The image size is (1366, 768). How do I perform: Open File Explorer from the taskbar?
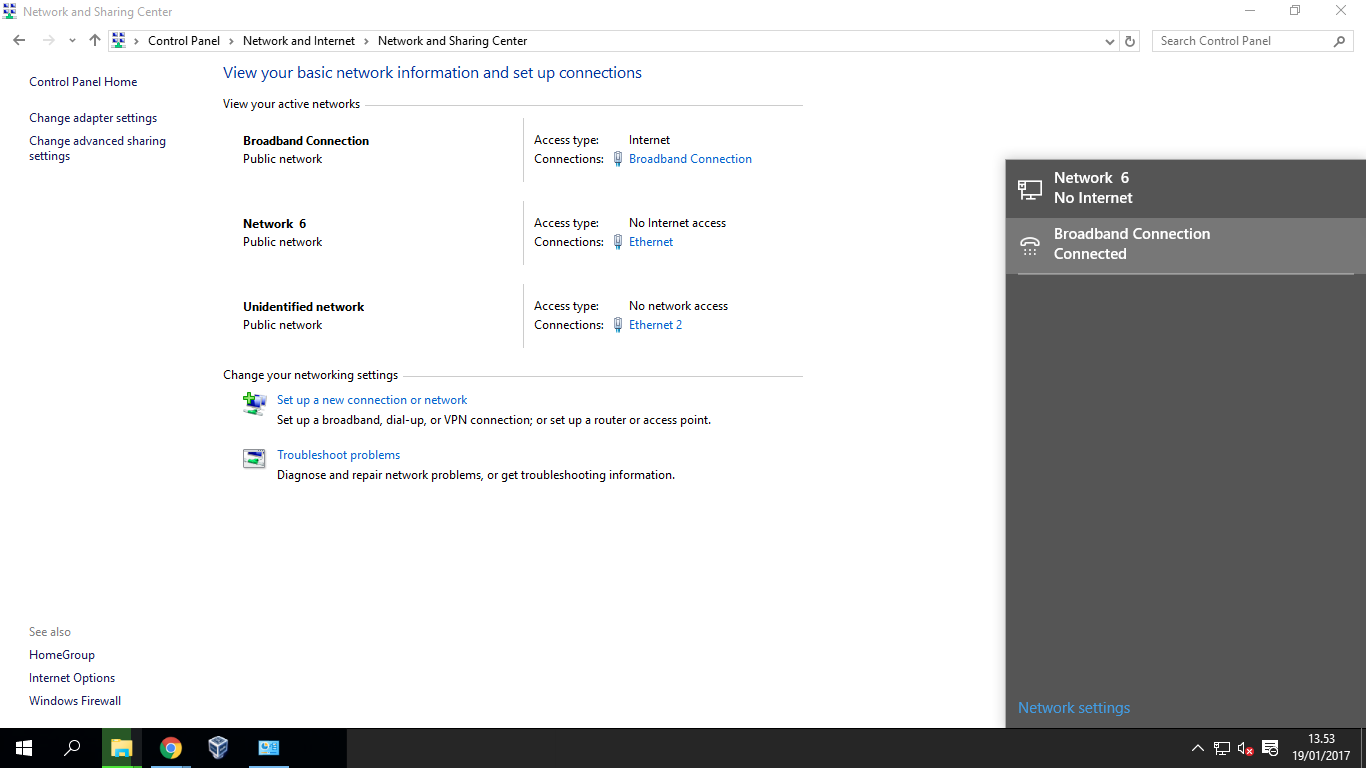[121, 748]
